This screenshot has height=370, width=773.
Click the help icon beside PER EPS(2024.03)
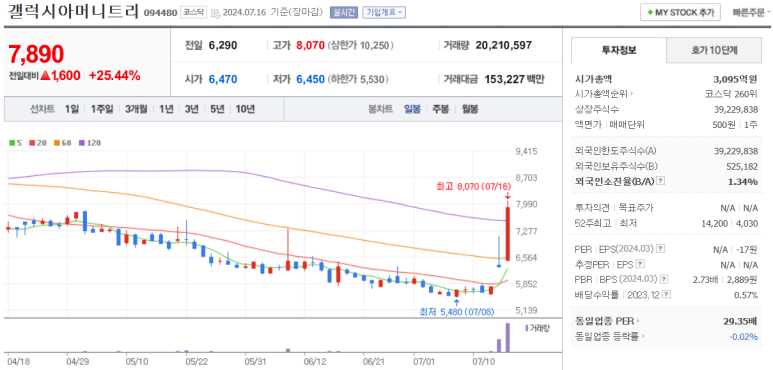[661, 249]
